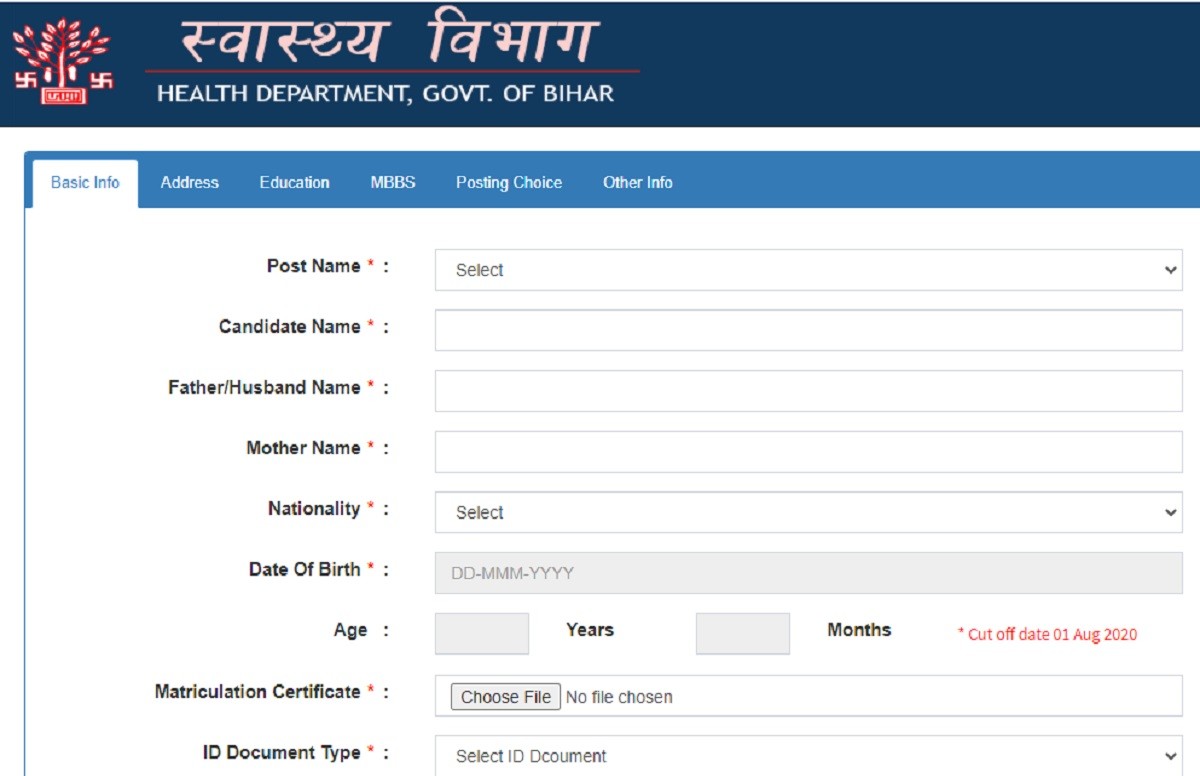
Task: Expand the ID Document Type dropdown
Action: tap(807, 756)
